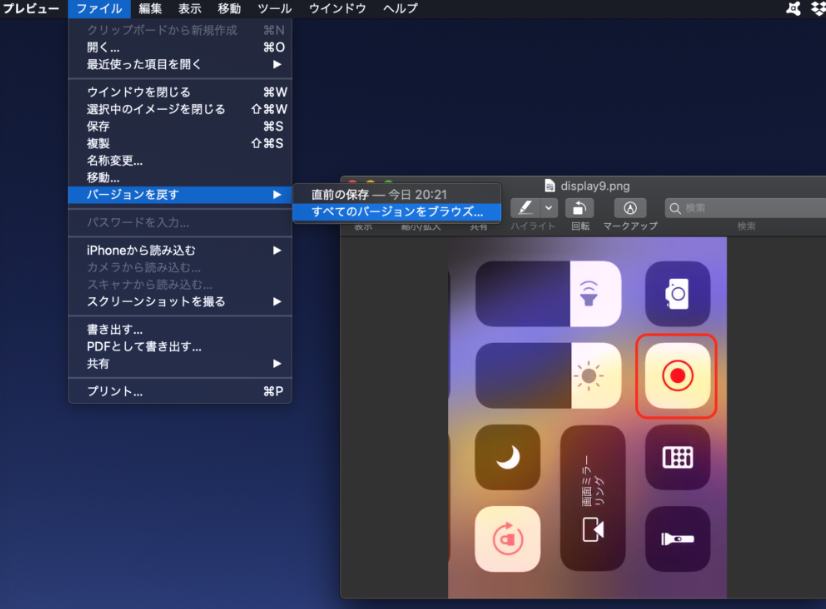Choose プリント... from the File menu
Image resolution: width=826 pixels, height=609 pixels.
pyautogui.click(x=180, y=391)
